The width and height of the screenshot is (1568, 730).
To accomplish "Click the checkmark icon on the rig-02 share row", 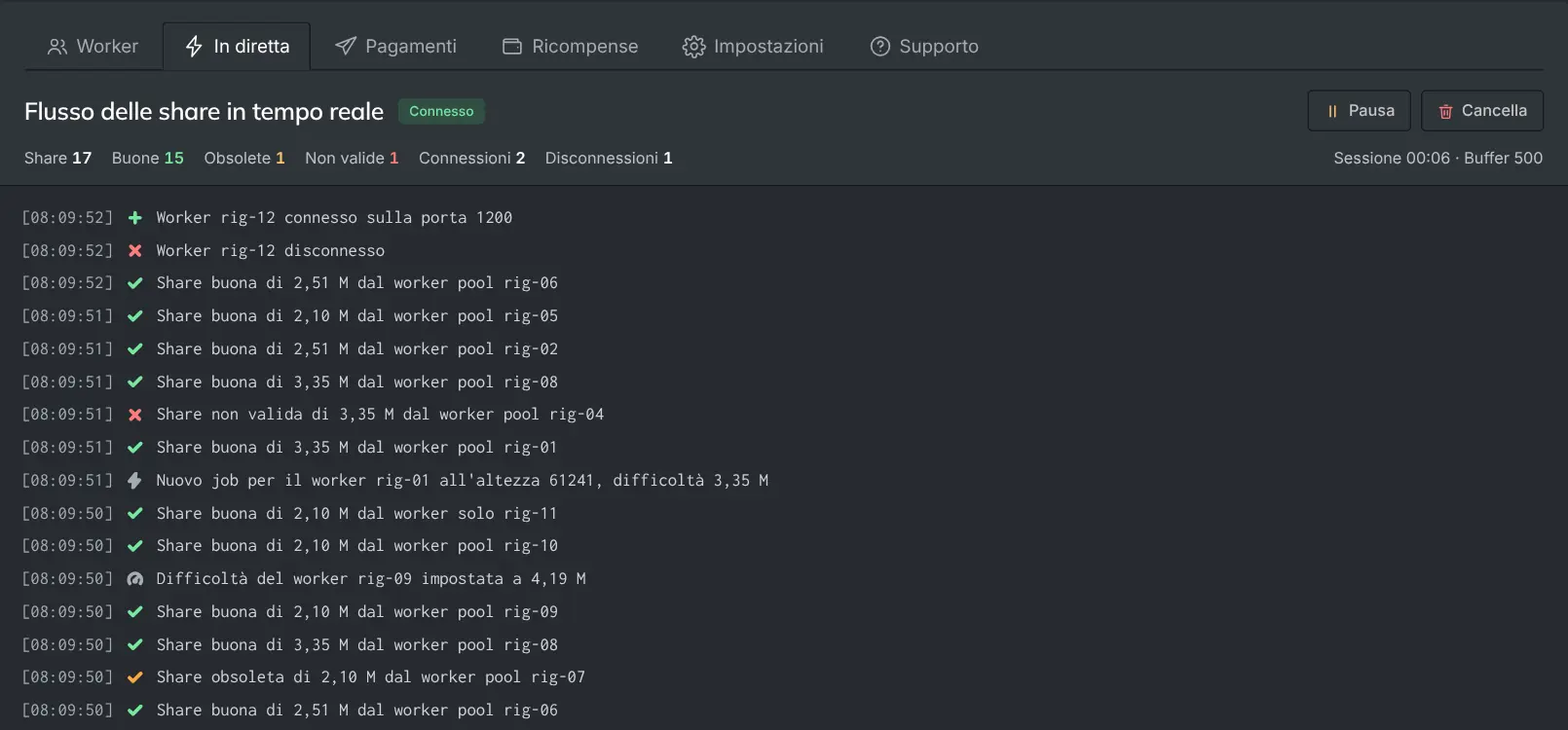I will pos(135,349).
